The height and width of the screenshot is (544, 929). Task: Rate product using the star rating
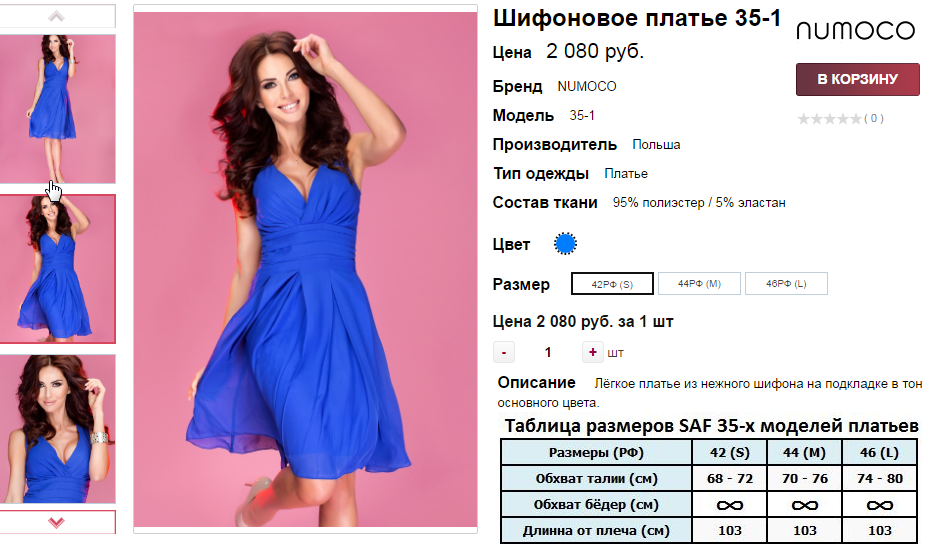pyautogui.click(x=829, y=119)
